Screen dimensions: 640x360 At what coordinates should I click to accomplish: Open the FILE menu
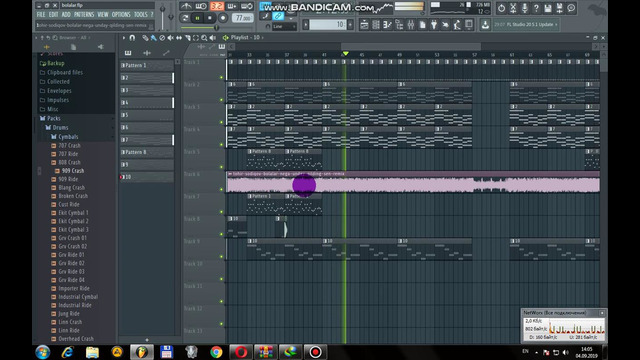pyautogui.click(x=41, y=14)
